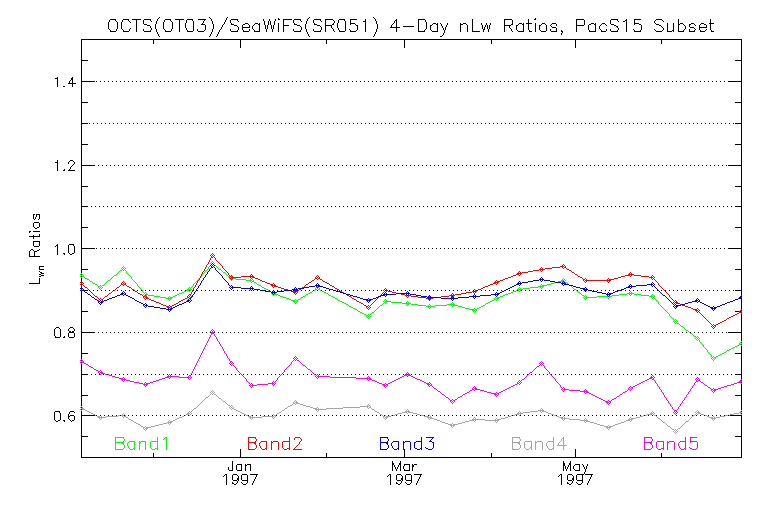Image resolution: width=768 pixels, height=512 pixels.
Task: Select the magenta Band5 legend label
Action: pos(671,444)
